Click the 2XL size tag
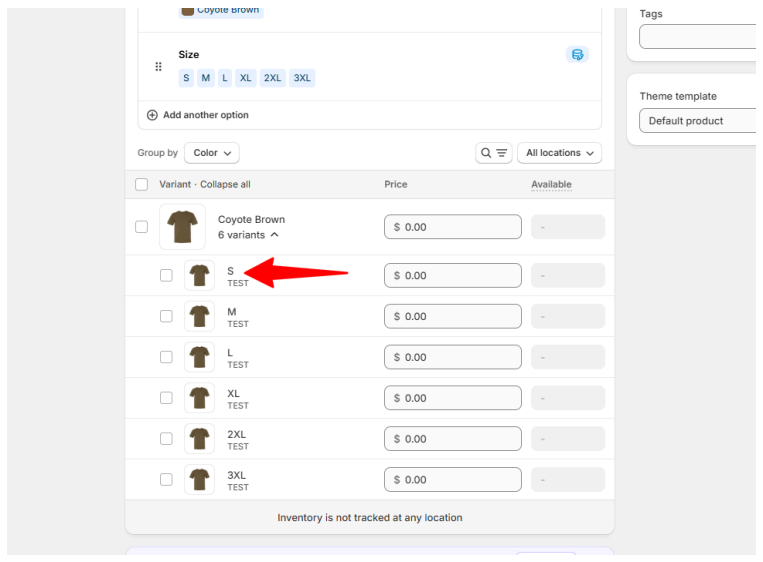 (272, 78)
